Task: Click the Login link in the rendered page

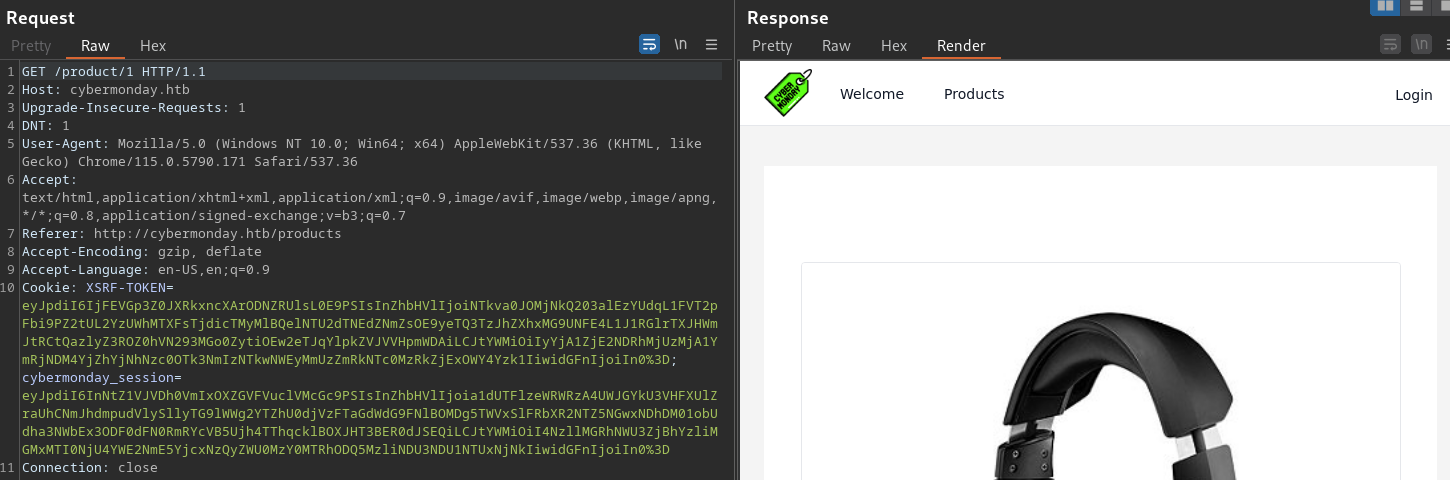Action: (x=1414, y=95)
